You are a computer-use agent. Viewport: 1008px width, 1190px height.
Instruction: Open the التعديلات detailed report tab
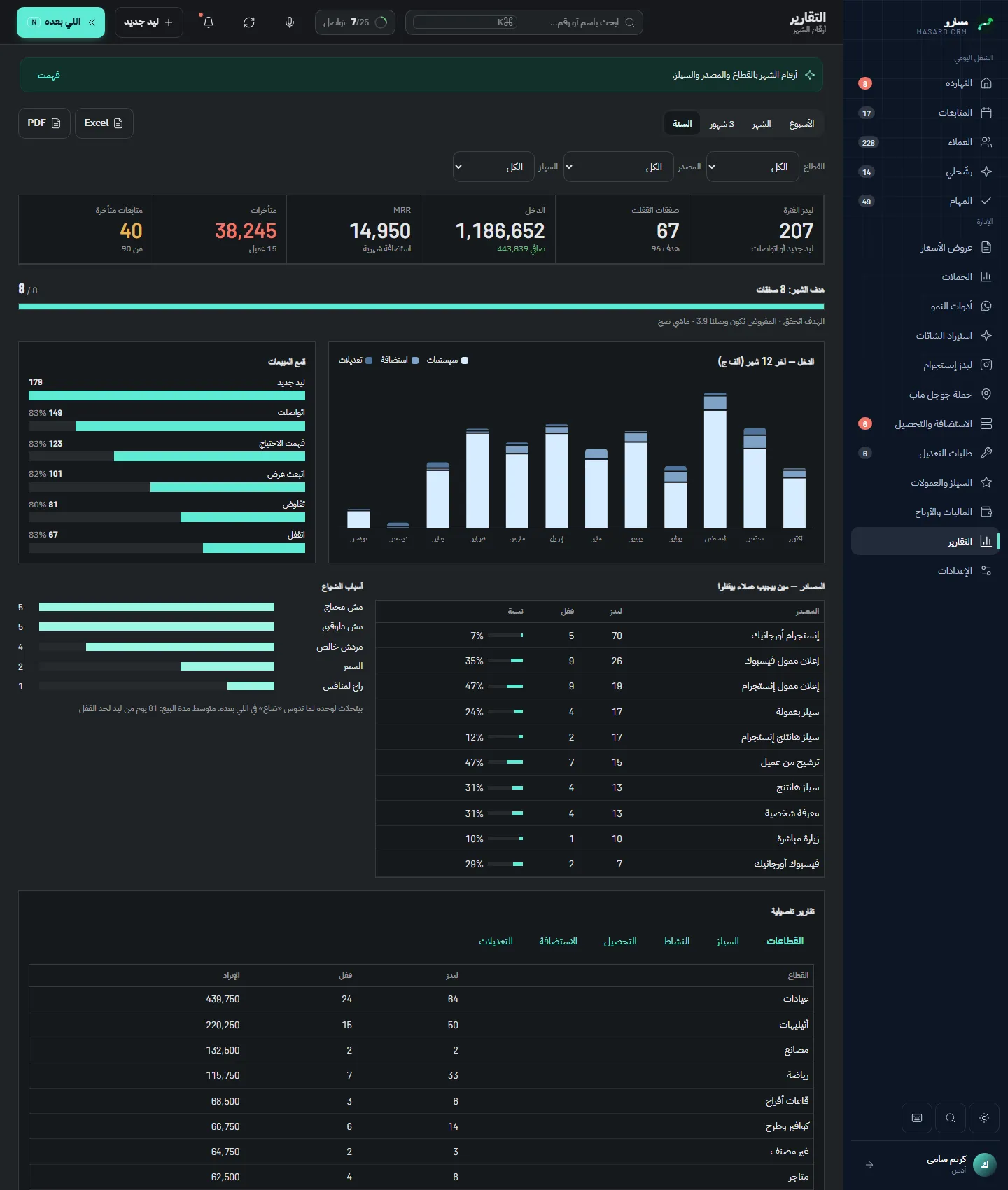coord(496,941)
